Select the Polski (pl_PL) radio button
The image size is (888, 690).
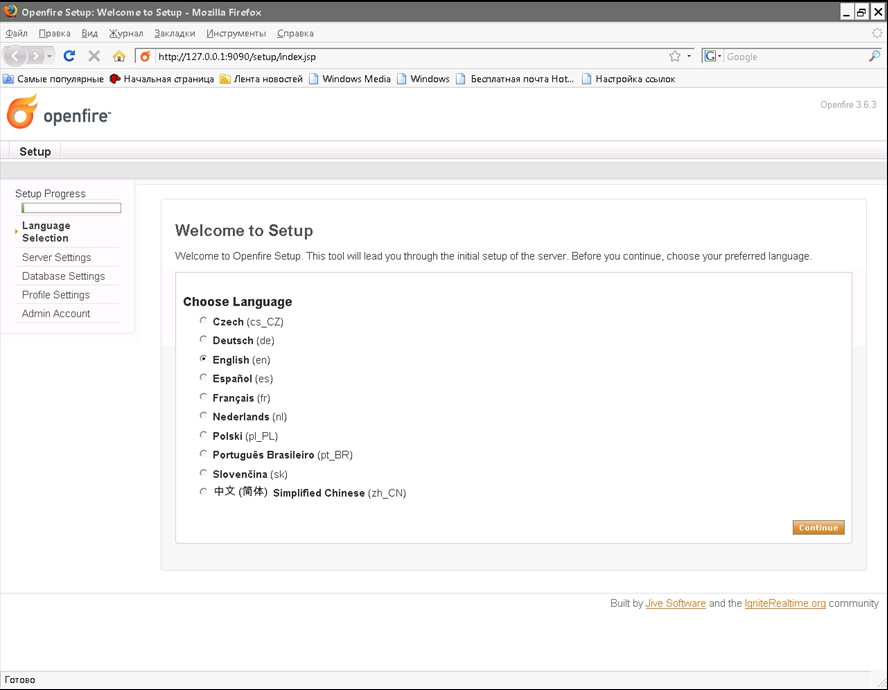tap(203, 435)
